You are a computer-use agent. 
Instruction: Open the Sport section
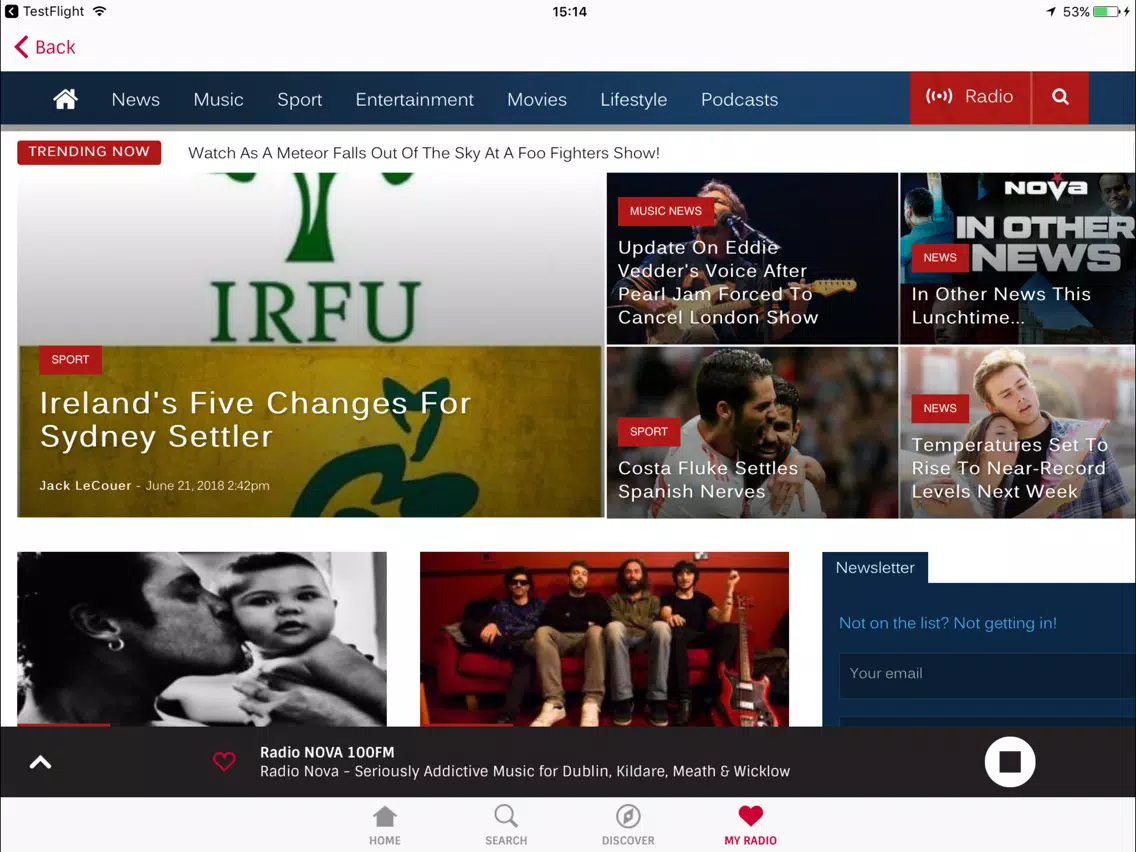pos(299,99)
